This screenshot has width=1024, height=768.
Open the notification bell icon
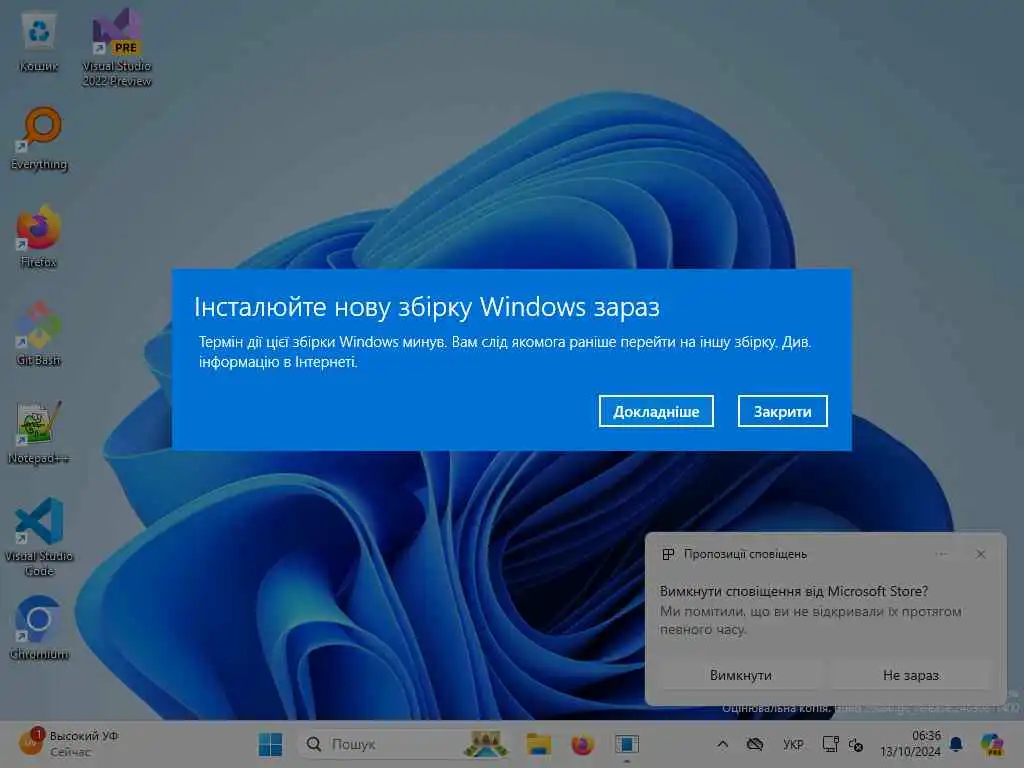[956, 744]
